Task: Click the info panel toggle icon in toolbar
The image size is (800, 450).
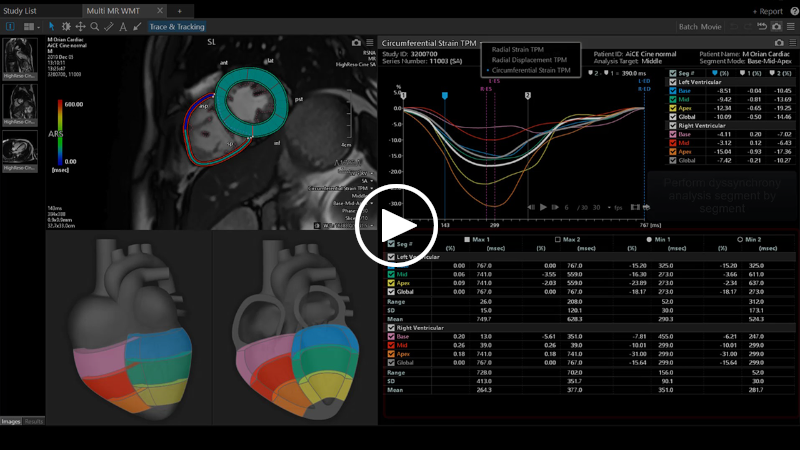Action: point(10,27)
